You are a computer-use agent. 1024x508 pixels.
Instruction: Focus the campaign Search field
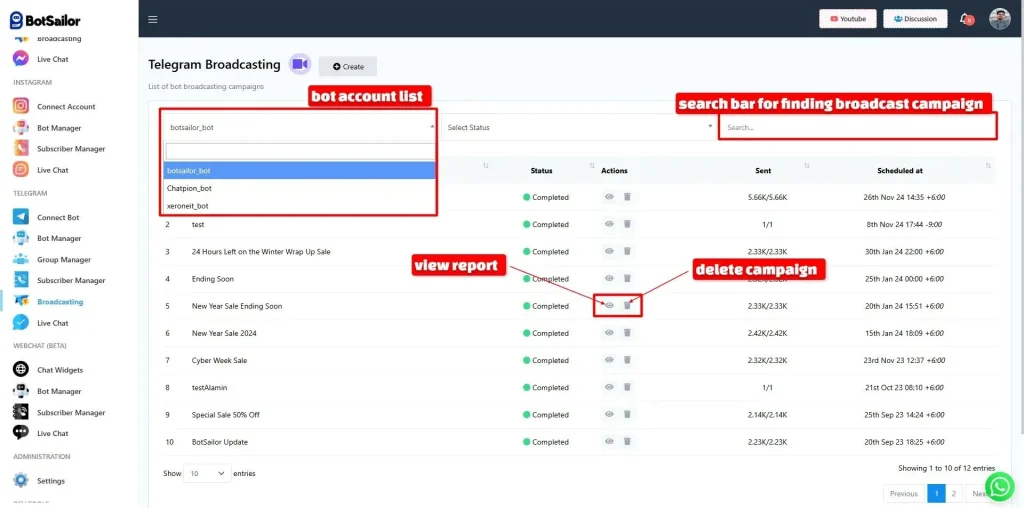coord(858,127)
